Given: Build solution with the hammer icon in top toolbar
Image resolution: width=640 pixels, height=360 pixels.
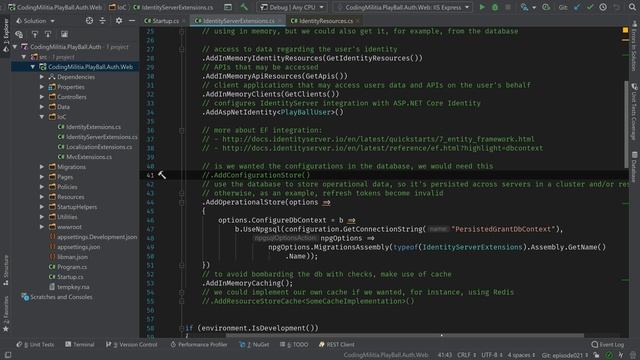Looking at the screenshot, I should click(x=244, y=7).
